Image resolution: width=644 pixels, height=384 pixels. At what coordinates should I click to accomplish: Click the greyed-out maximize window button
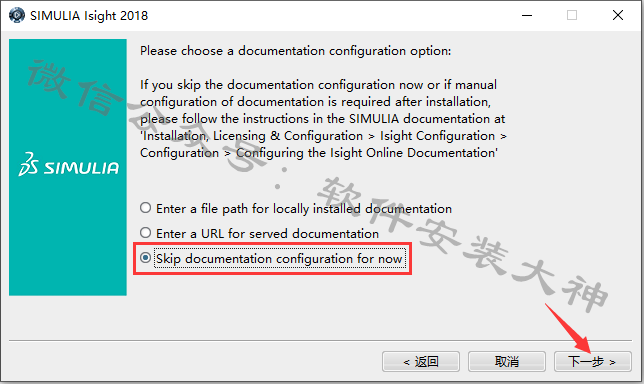[x=572, y=15]
